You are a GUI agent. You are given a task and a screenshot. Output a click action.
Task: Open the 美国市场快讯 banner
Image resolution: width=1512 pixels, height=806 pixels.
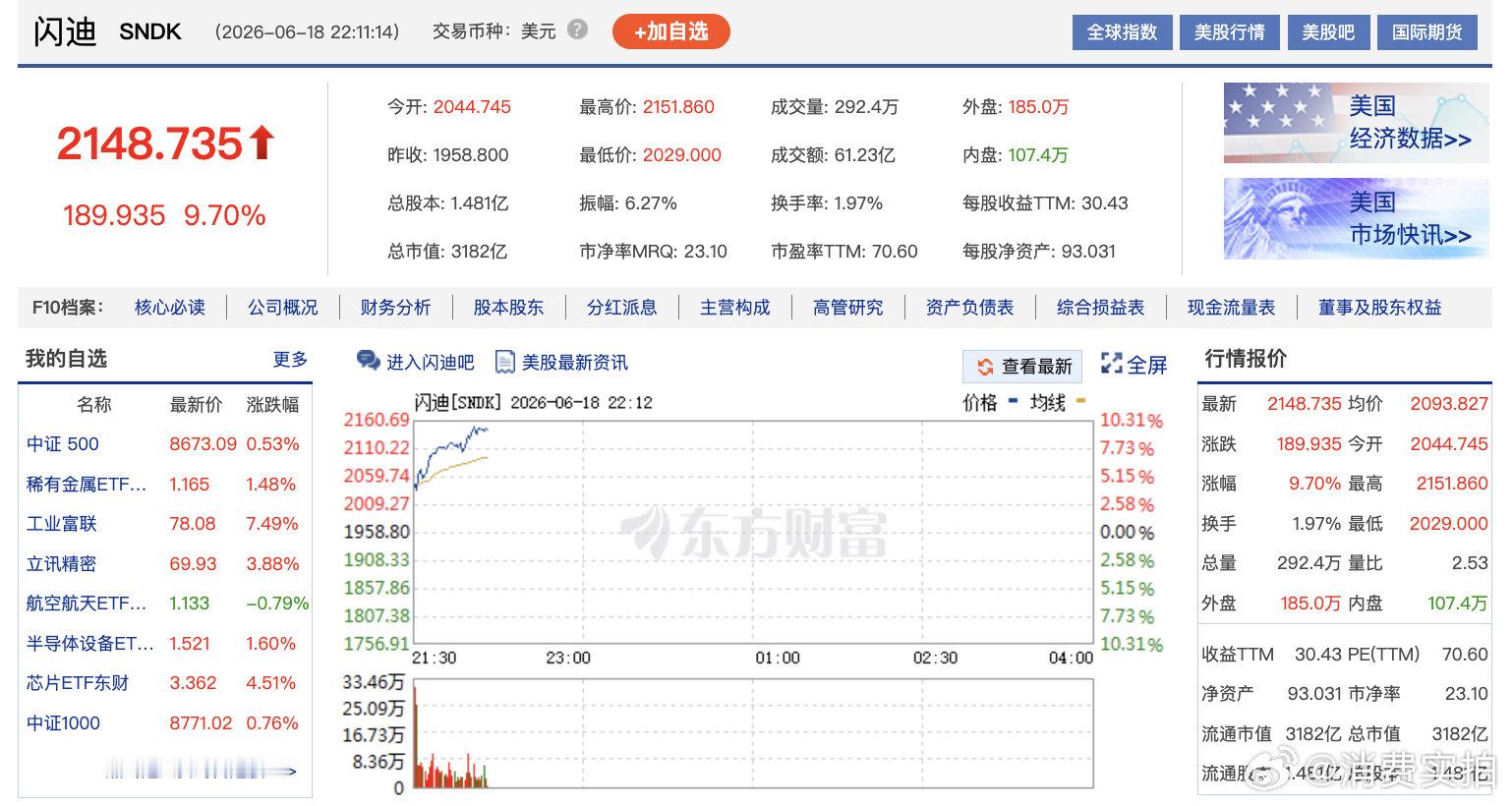coord(1356,218)
